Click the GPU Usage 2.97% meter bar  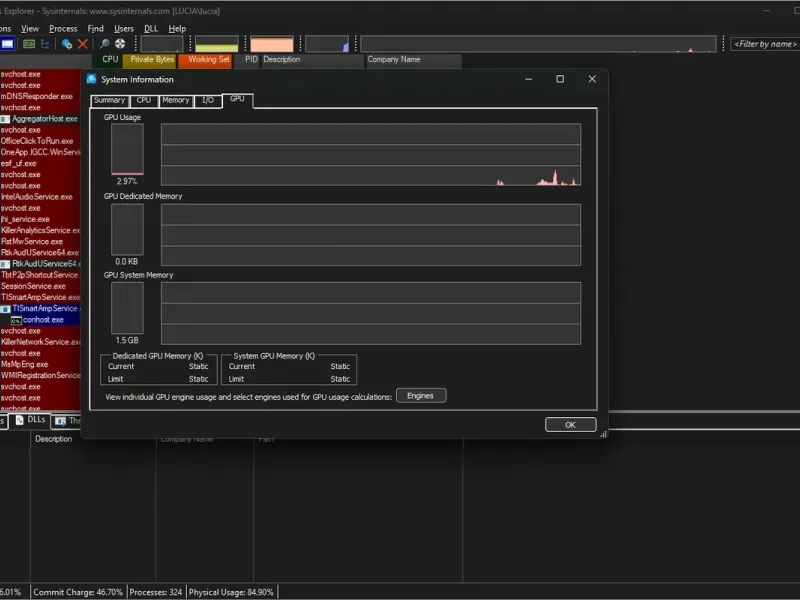coord(128,149)
